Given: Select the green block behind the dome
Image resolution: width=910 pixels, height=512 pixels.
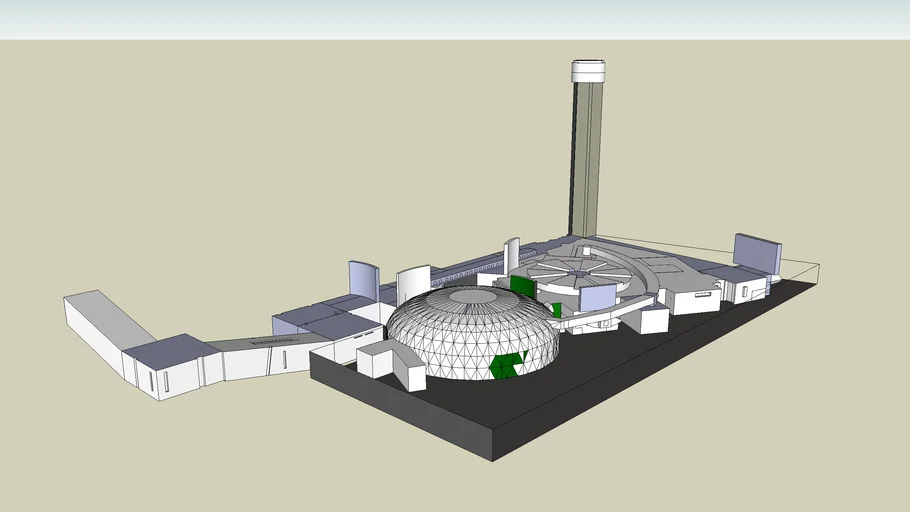Looking at the screenshot, I should pos(522,284).
